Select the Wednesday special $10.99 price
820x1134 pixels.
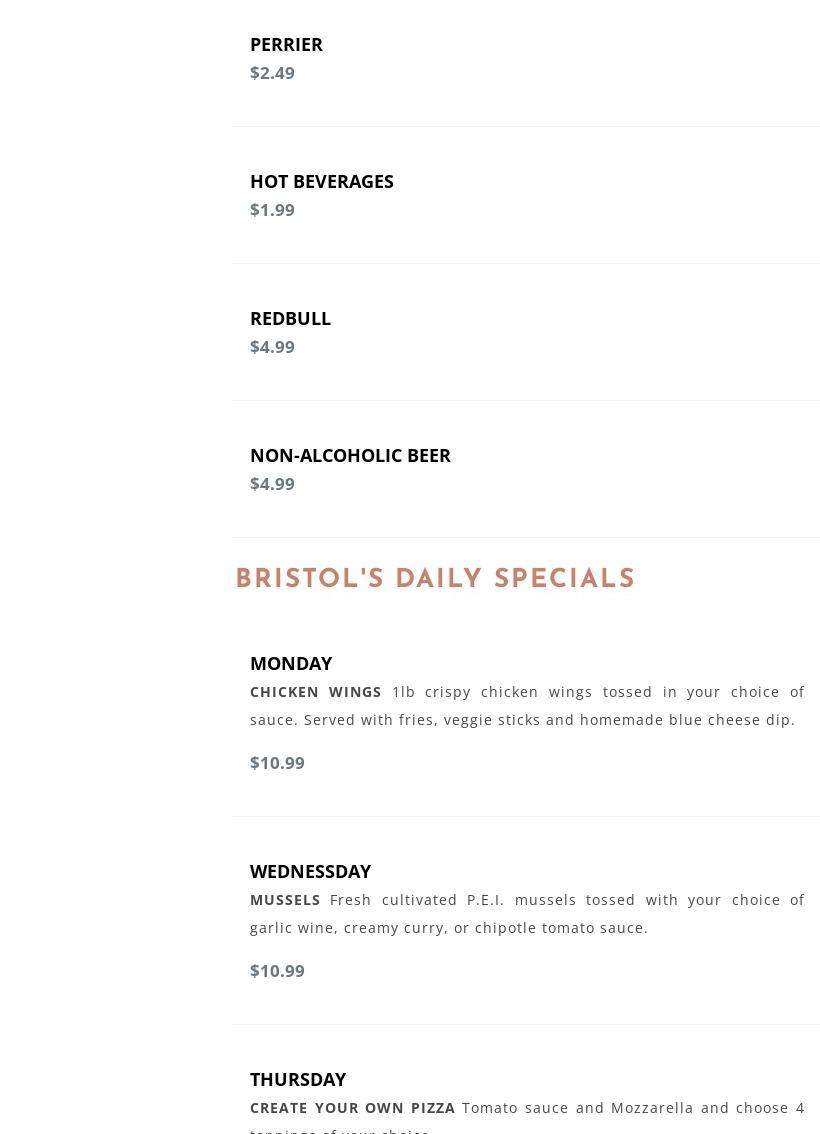click(x=277, y=970)
